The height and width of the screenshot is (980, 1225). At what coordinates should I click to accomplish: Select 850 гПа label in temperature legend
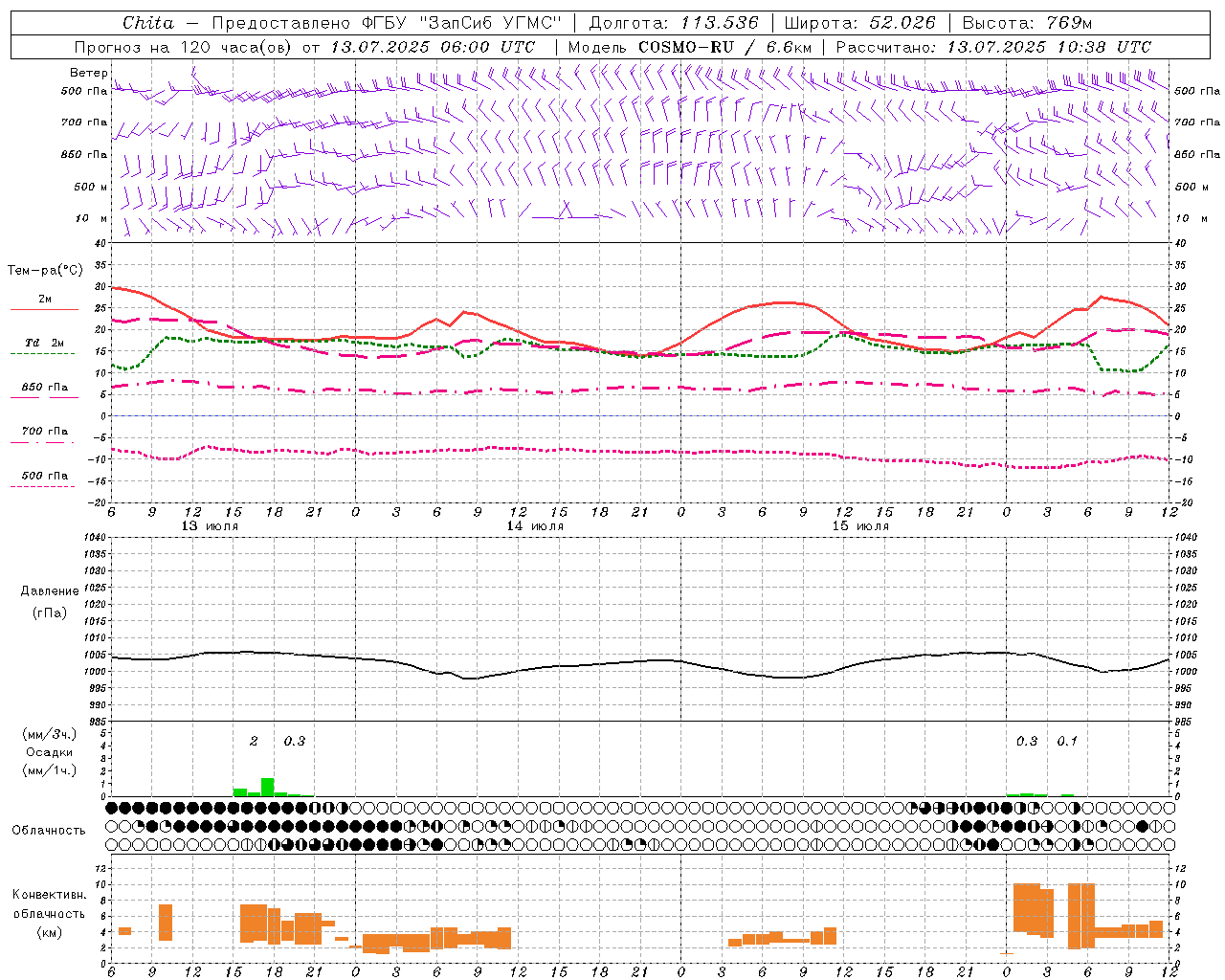[x=44, y=387]
